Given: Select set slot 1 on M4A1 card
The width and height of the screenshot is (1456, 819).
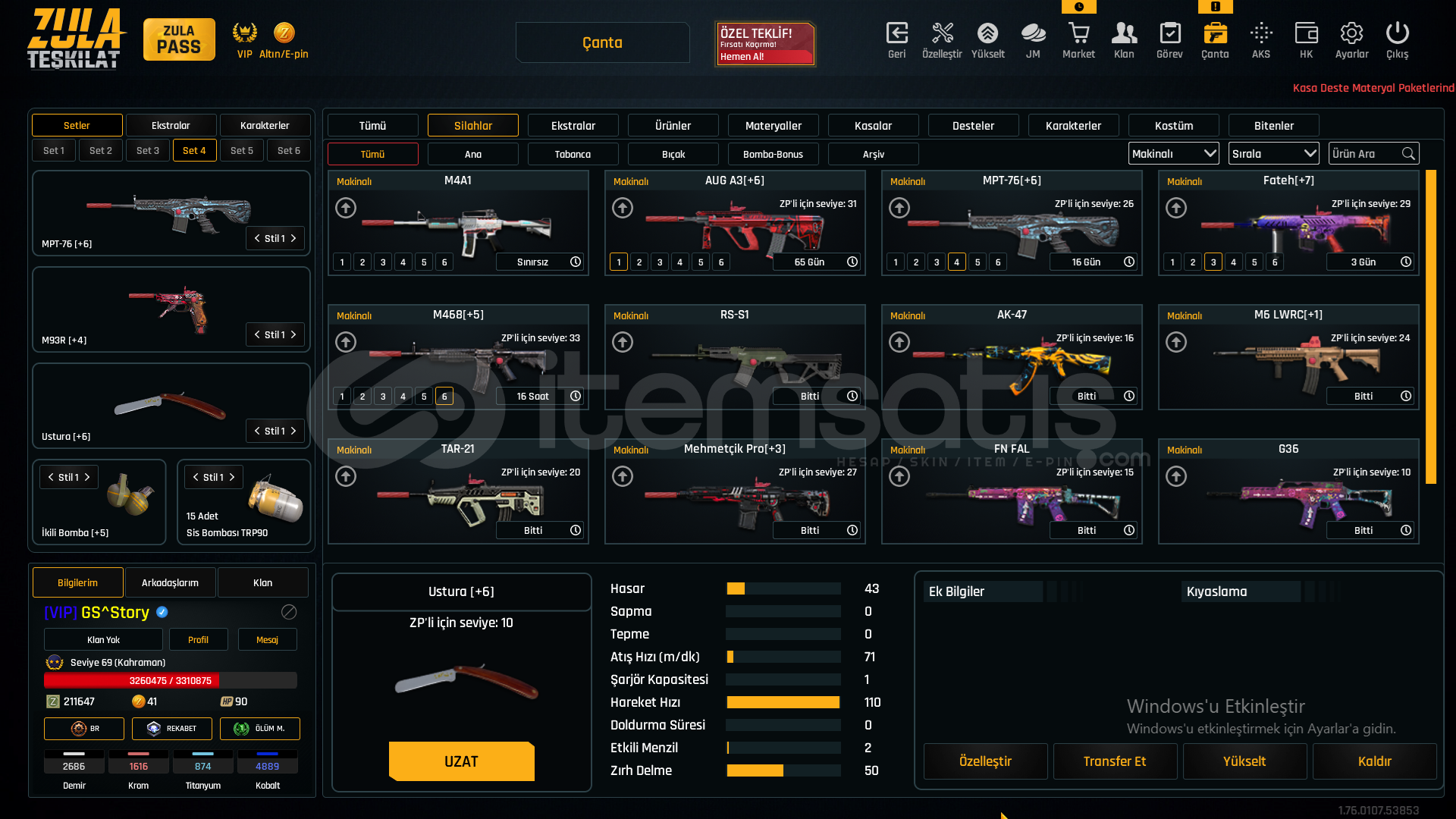Looking at the screenshot, I should pos(342,262).
